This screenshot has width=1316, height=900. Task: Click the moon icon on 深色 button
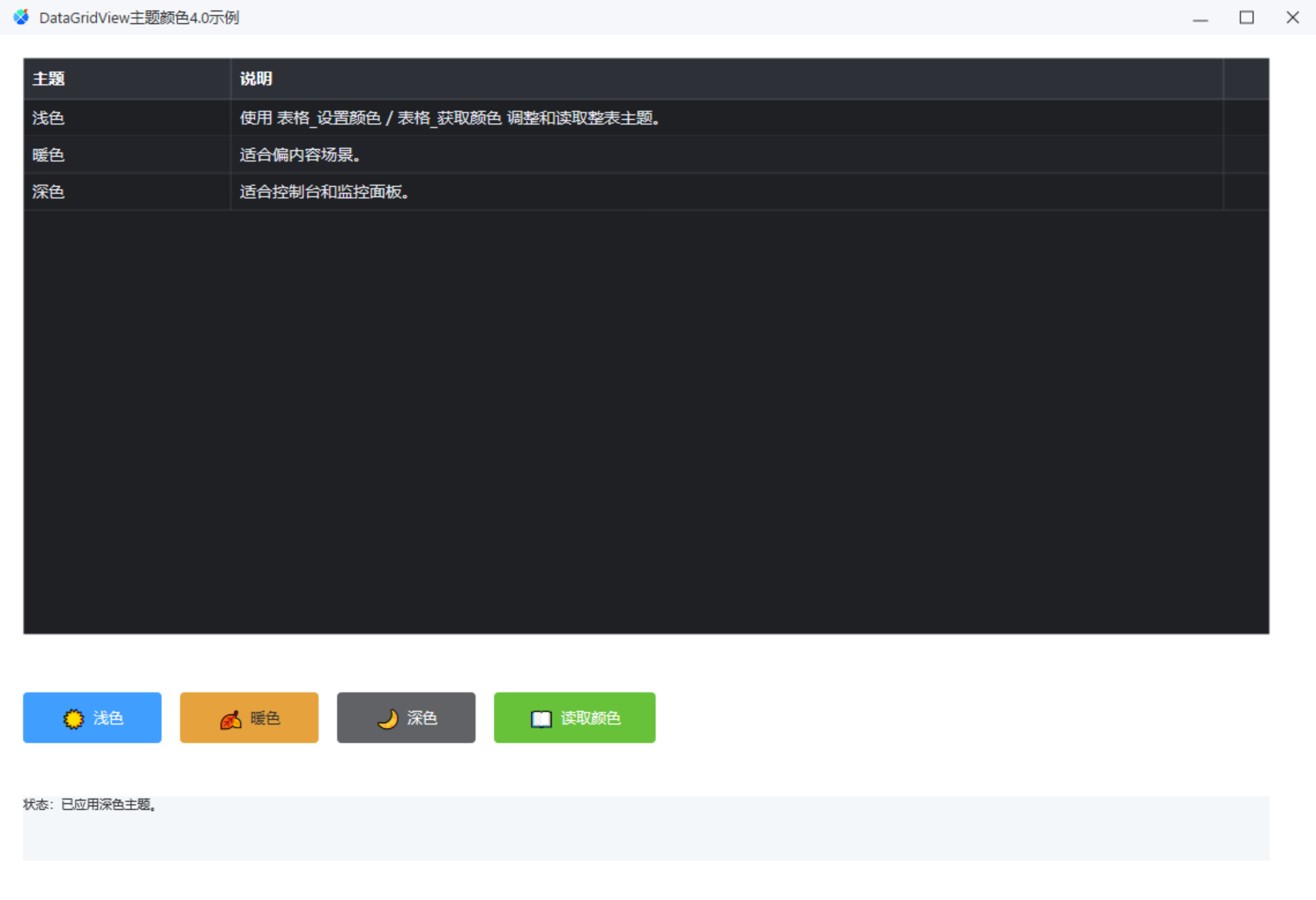pyautogui.click(x=388, y=718)
